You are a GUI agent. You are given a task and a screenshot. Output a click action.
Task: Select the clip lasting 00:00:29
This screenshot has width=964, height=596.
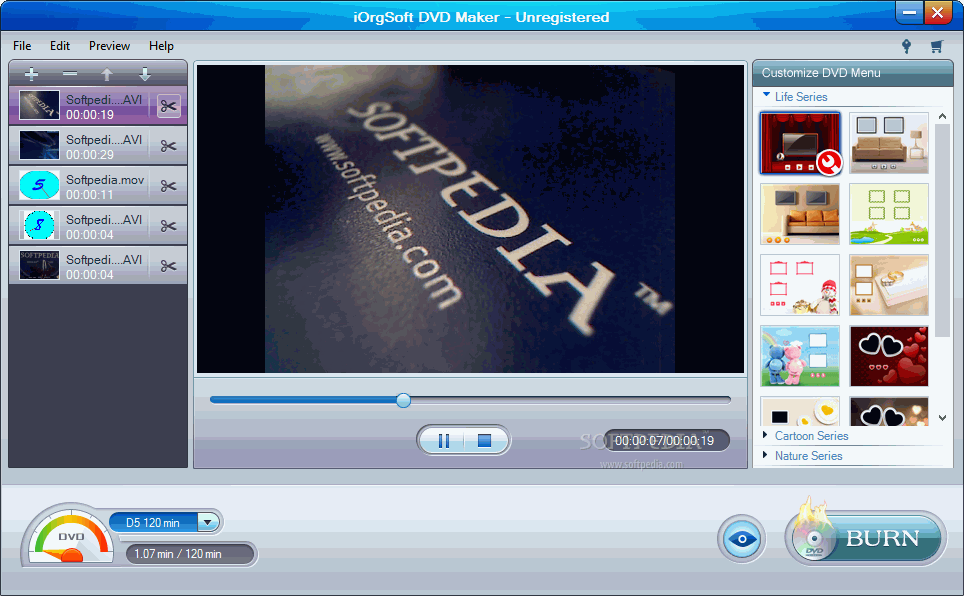[98, 146]
